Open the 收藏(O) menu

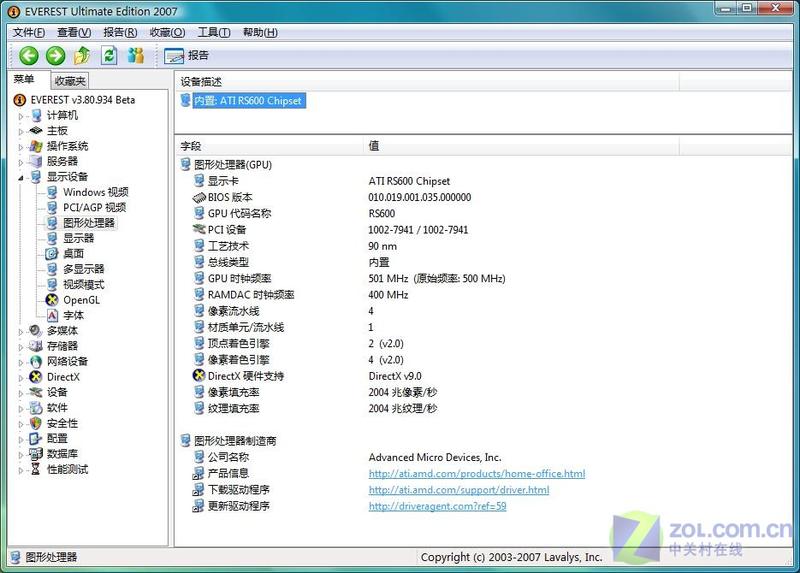tap(167, 32)
